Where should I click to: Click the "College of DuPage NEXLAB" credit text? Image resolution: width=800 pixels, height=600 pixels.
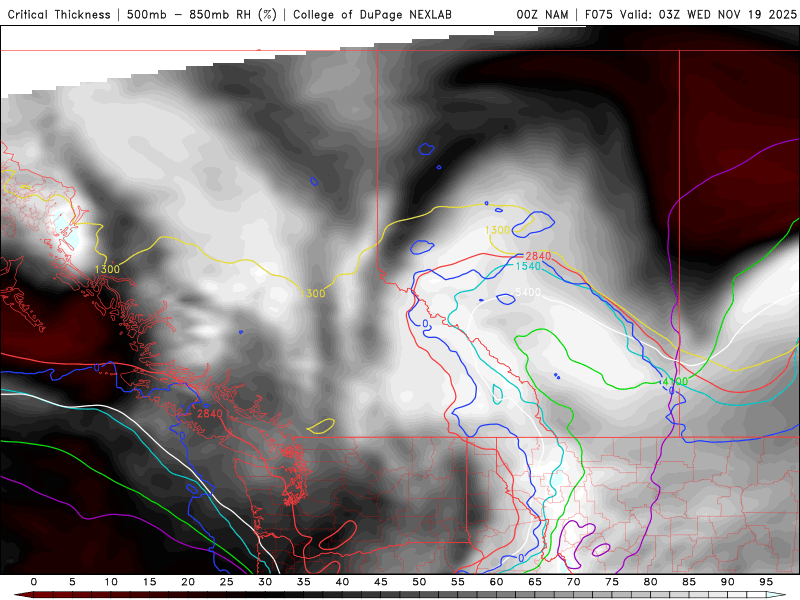pyautogui.click(x=372, y=15)
